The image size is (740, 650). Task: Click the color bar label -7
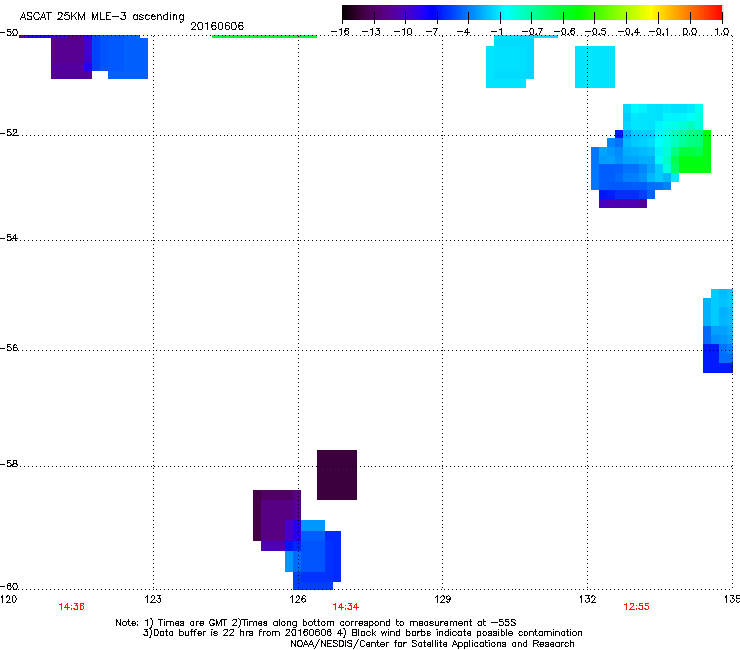(433, 32)
